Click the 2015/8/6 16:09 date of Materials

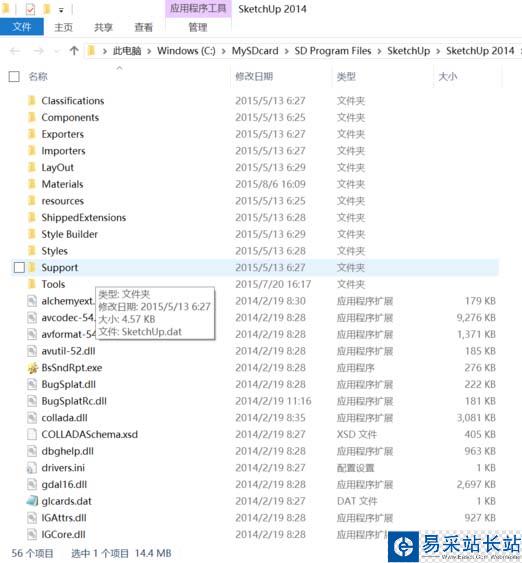coord(270,184)
